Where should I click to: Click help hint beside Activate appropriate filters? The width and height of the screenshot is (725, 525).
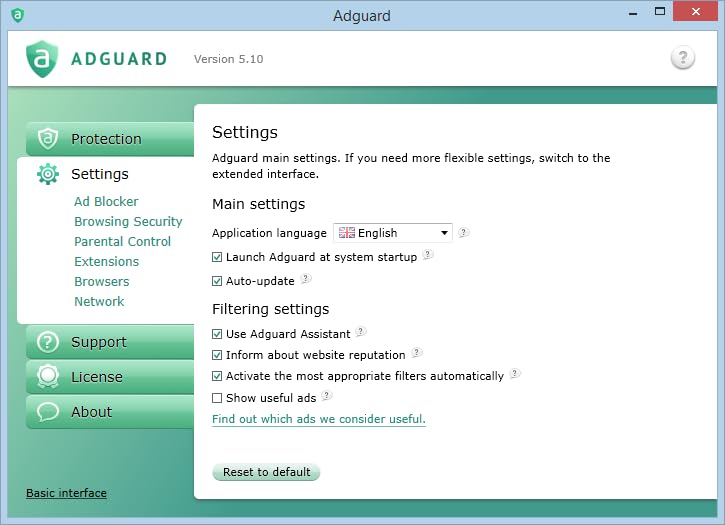point(515,374)
